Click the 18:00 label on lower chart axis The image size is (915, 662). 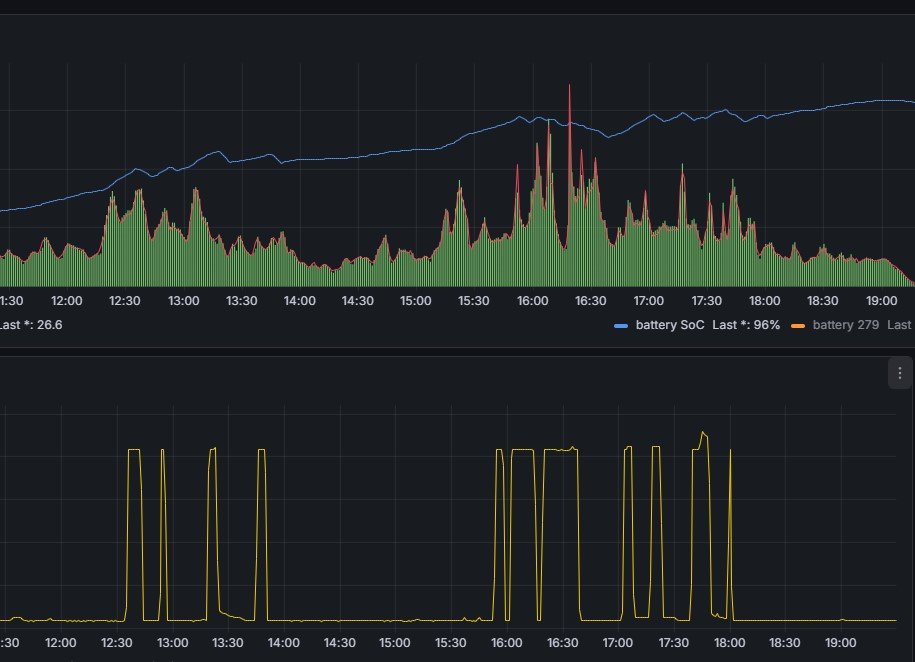tap(729, 643)
